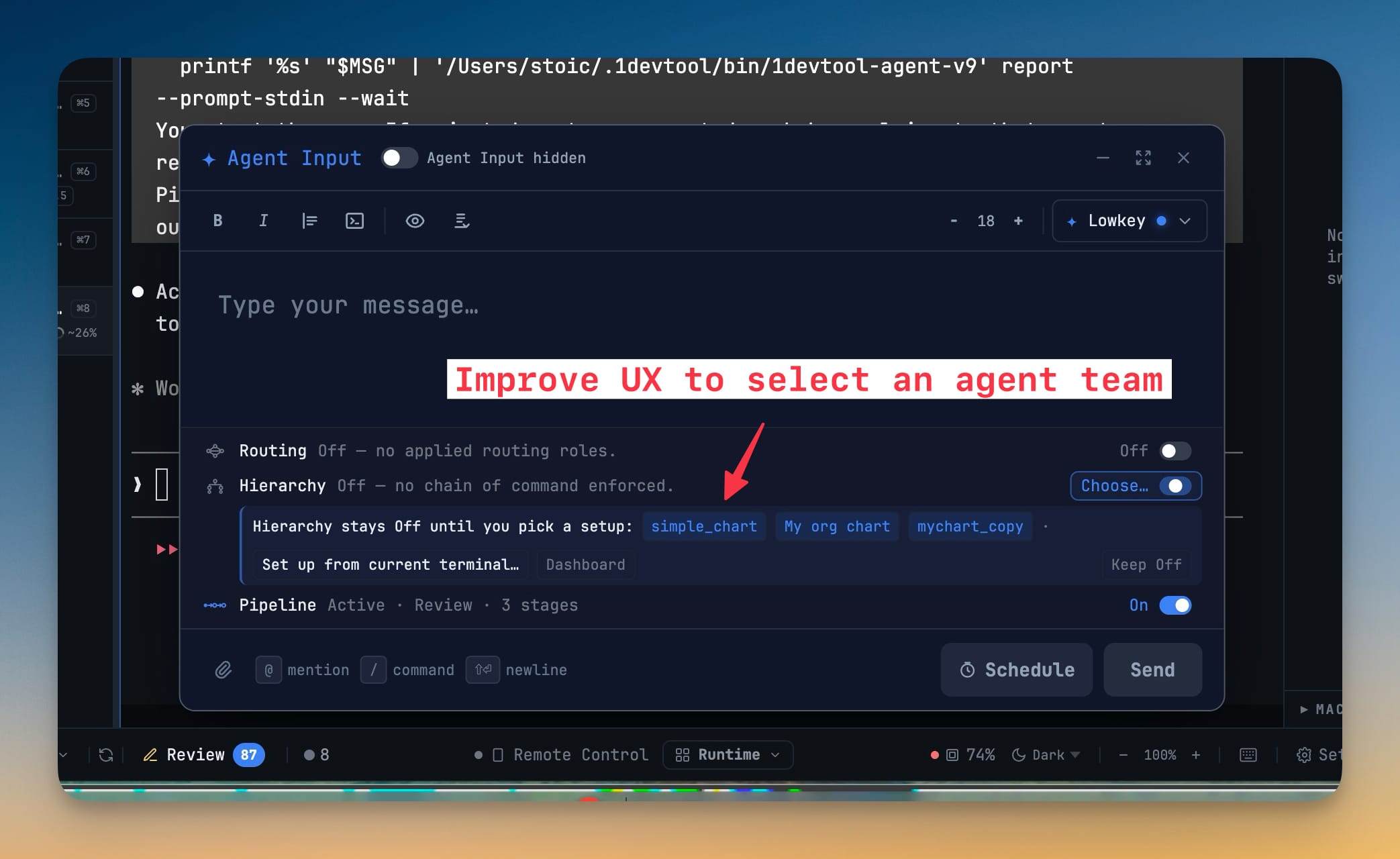
Task: Toggle bold formatting in Agent Input toolbar
Action: (217, 221)
